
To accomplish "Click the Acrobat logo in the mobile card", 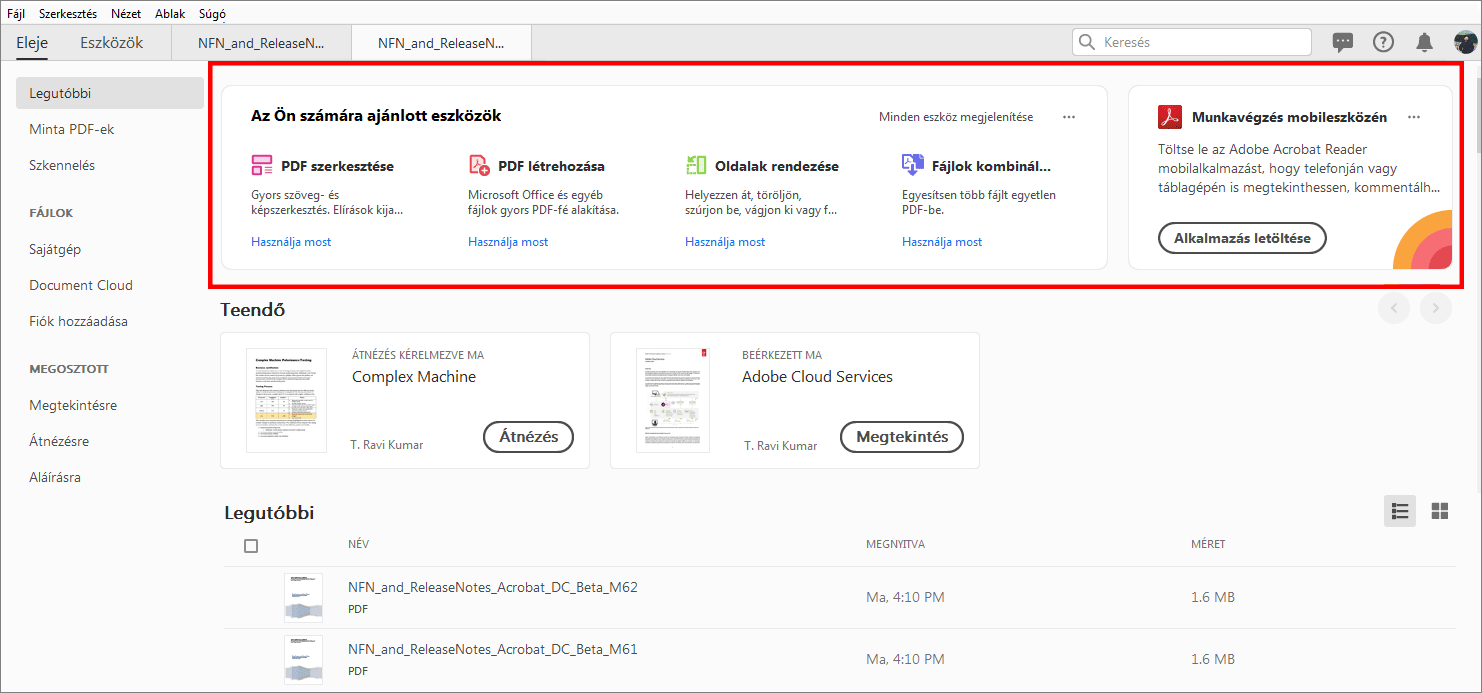I will [1170, 117].
